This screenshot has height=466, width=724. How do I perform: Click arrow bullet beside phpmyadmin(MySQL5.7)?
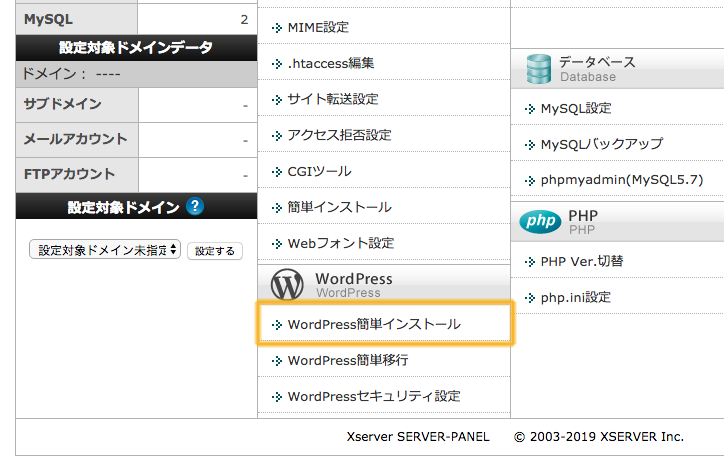tap(530, 181)
